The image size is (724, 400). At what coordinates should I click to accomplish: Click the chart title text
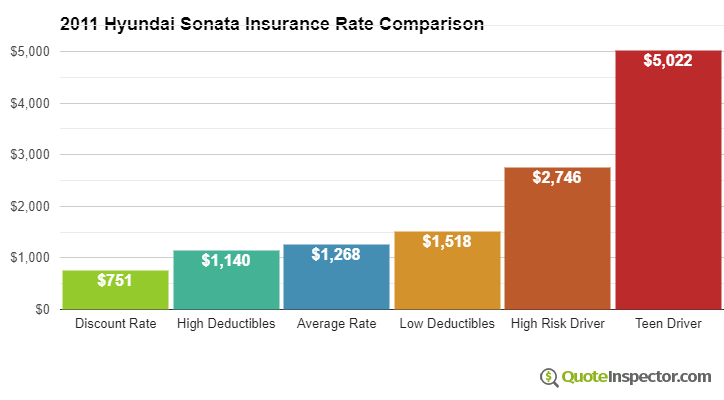pyautogui.click(x=272, y=23)
